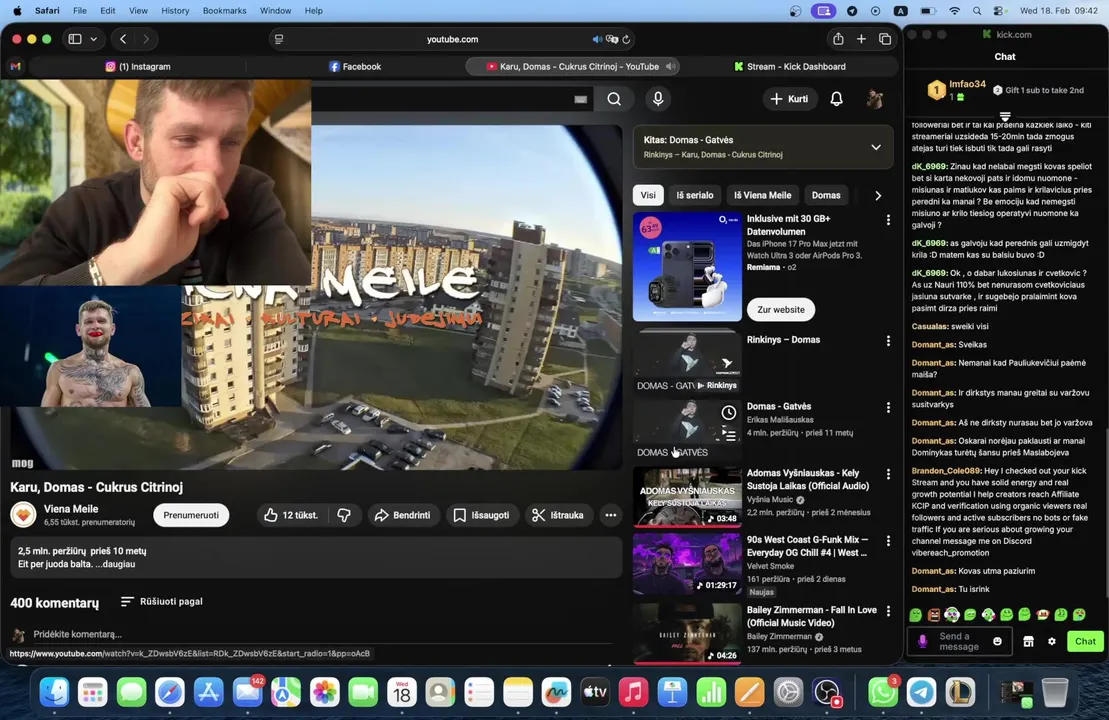This screenshot has height=720, width=1109.
Task: Open options menu for Domas - Gatvės video
Action: coord(888,407)
